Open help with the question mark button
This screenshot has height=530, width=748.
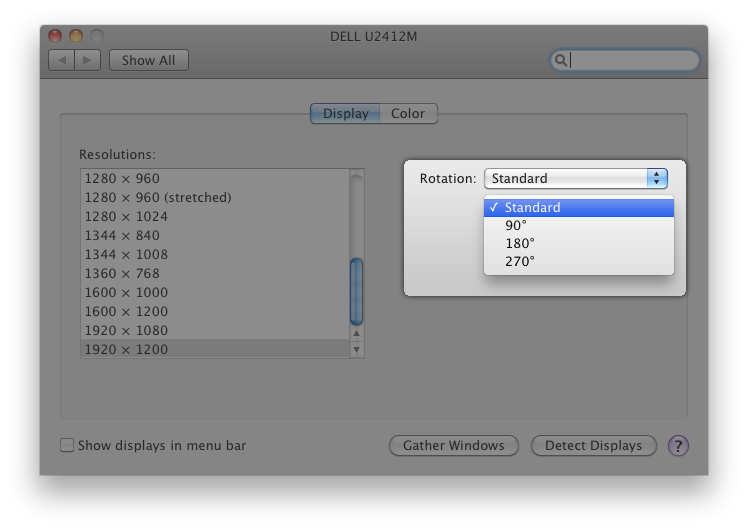coord(678,446)
